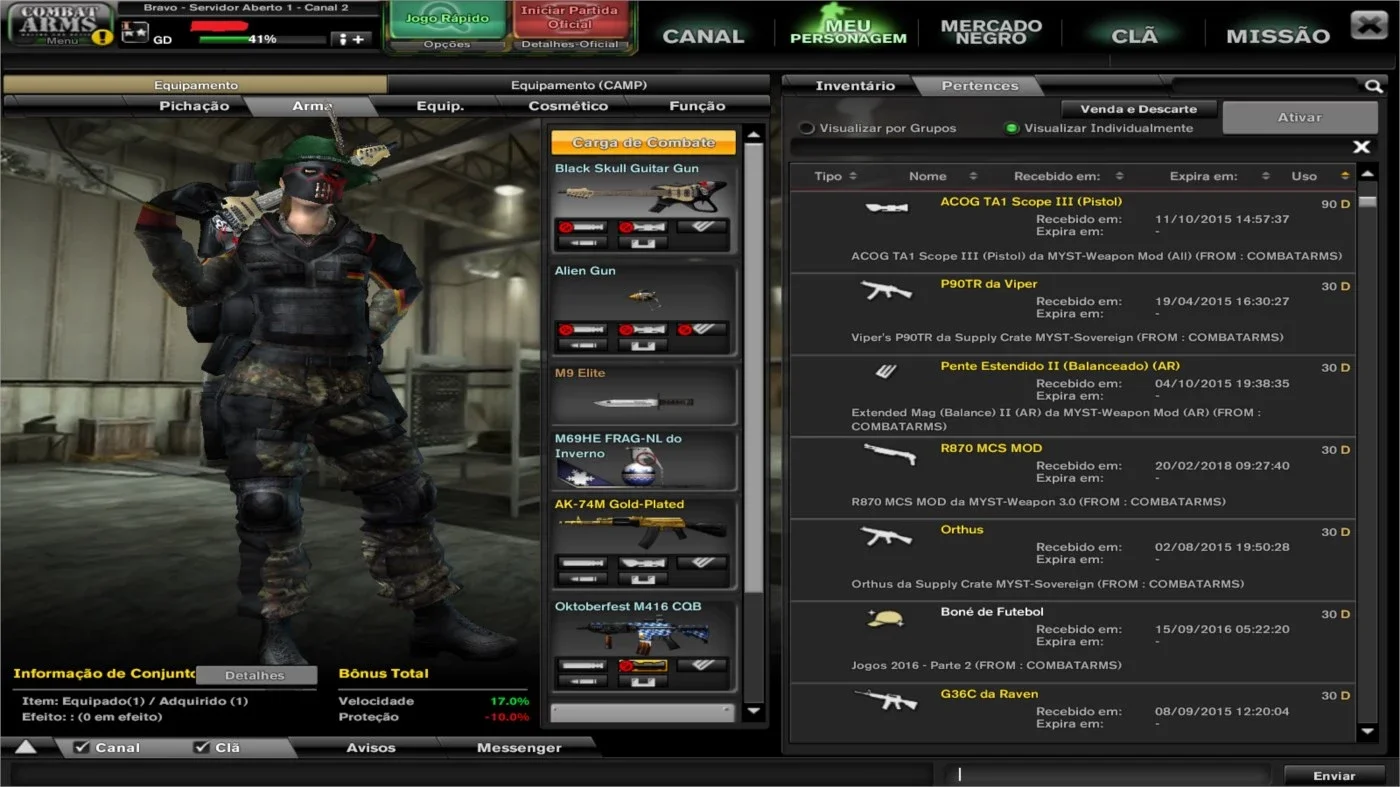Click the Enviar chat button
Image resolution: width=1400 pixels, height=787 pixels.
pos(1334,775)
